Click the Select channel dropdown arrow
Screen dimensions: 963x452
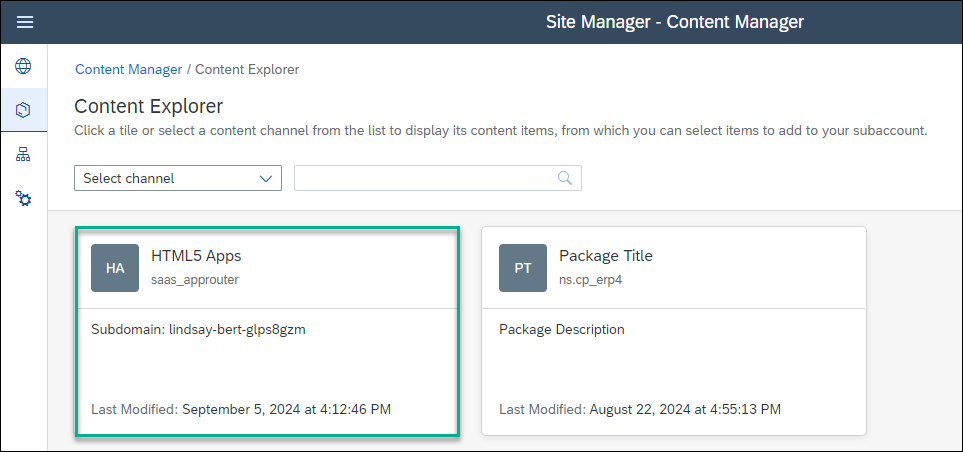click(x=266, y=179)
